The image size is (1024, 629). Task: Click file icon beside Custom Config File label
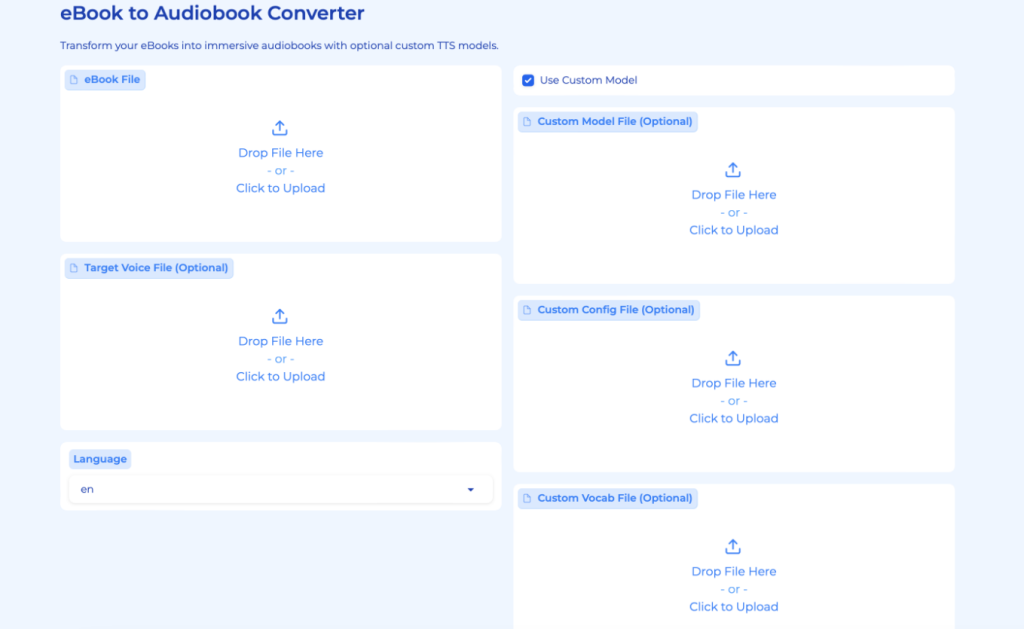(x=527, y=310)
